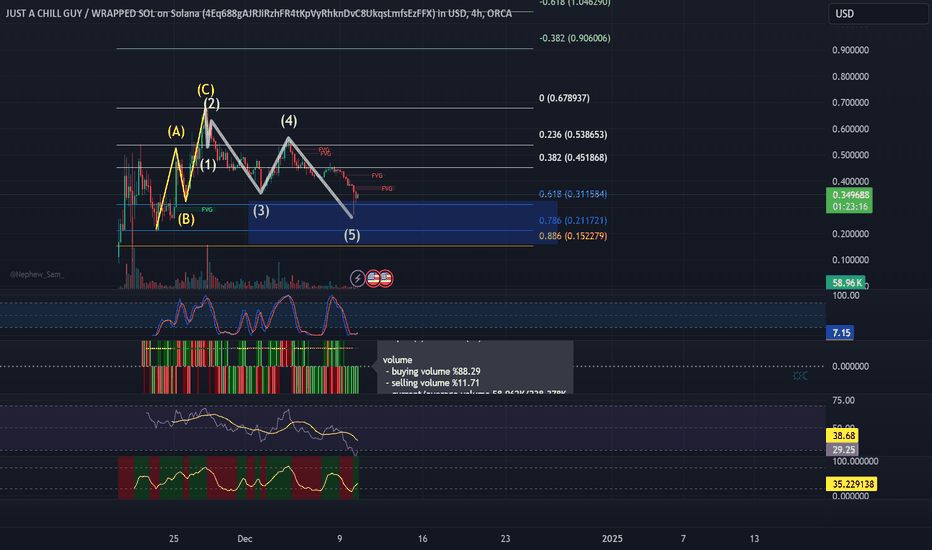Viewport: 932px width, 550px height.
Task: Click the '23' date on the time axis
Action: pyautogui.click(x=505, y=539)
